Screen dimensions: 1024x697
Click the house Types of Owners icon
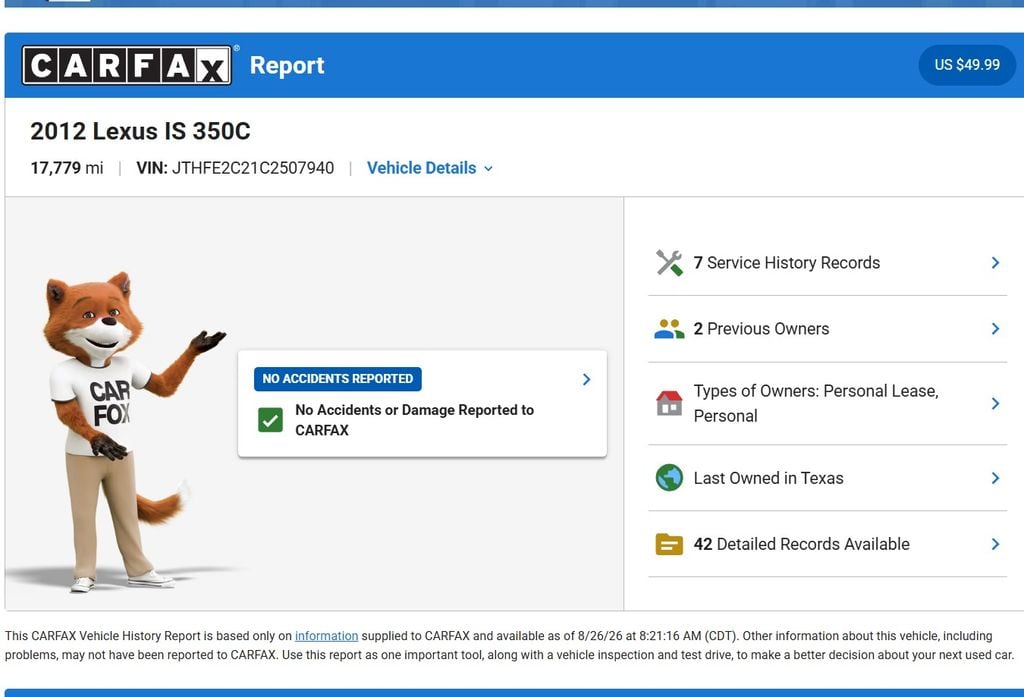click(x=669, y=403)
